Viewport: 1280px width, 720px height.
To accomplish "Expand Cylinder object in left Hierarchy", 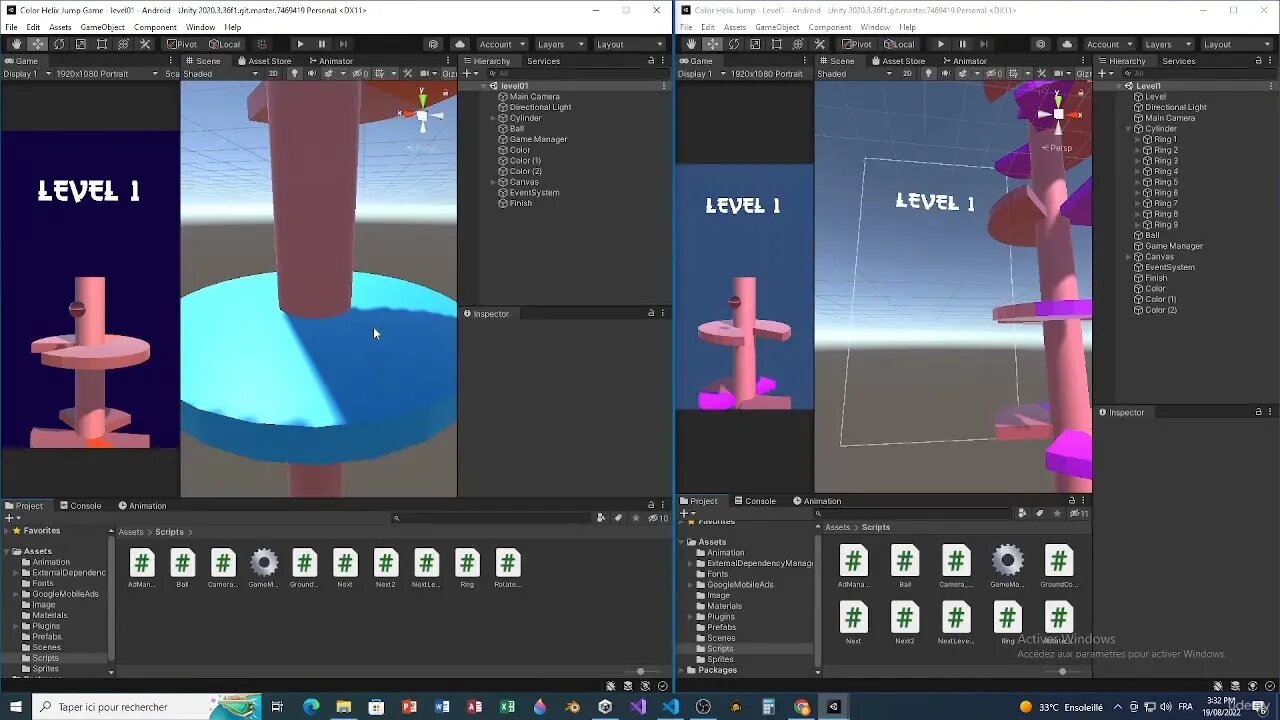I will click(493, 118).
